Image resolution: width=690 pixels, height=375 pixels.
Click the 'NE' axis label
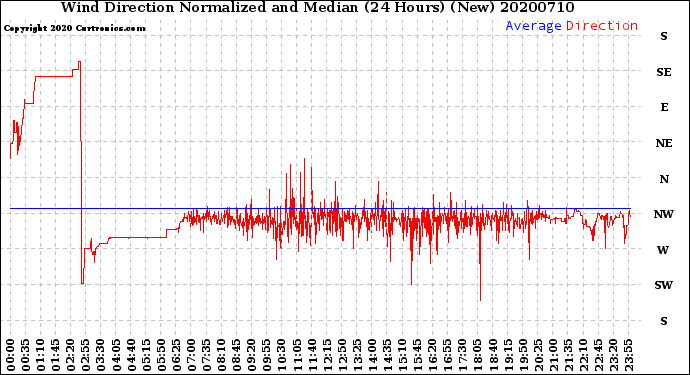(664, 143)
